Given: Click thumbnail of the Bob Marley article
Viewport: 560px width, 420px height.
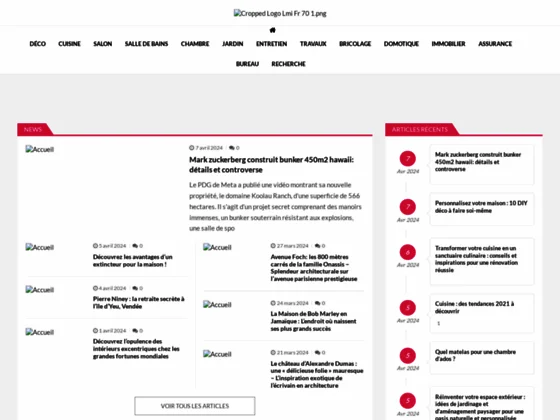Looking at the screenshot, I should tap(218, 305).
